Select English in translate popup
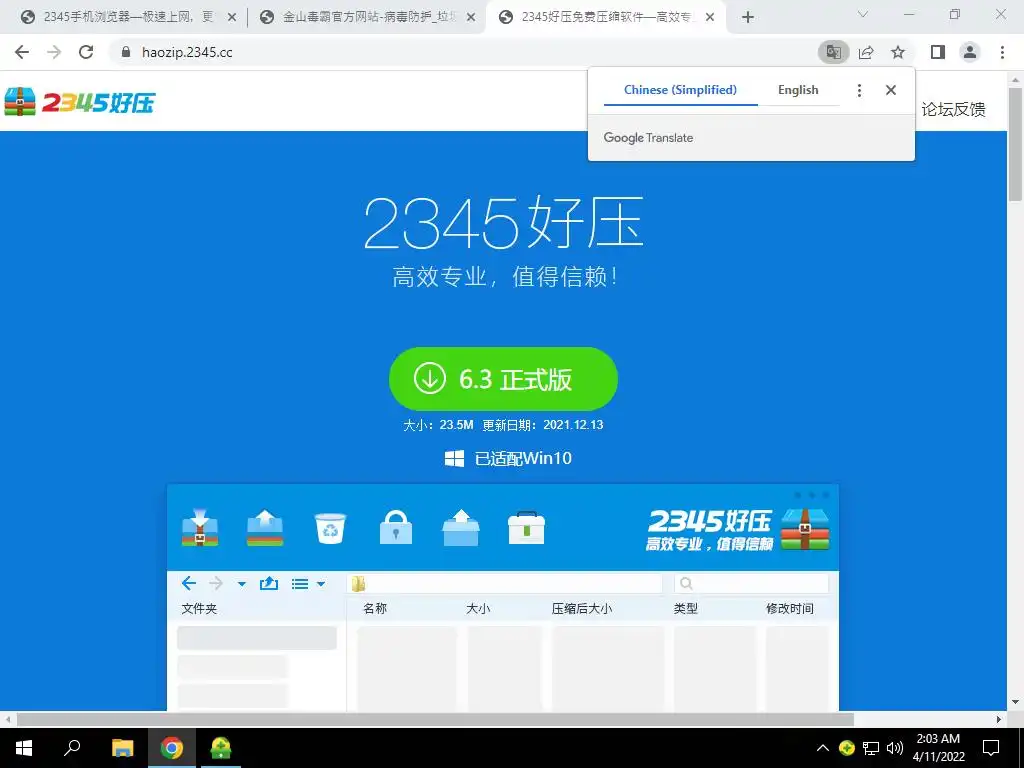This screenshot has width=1024, height=768. point(798,90)
